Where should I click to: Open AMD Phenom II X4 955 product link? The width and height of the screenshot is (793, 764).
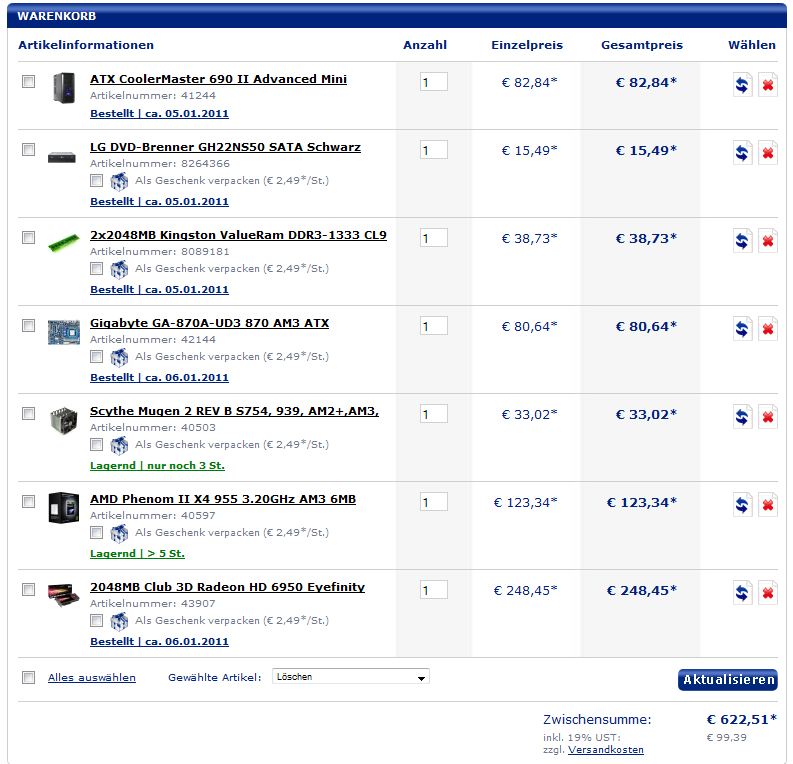(x=223, y=499)
